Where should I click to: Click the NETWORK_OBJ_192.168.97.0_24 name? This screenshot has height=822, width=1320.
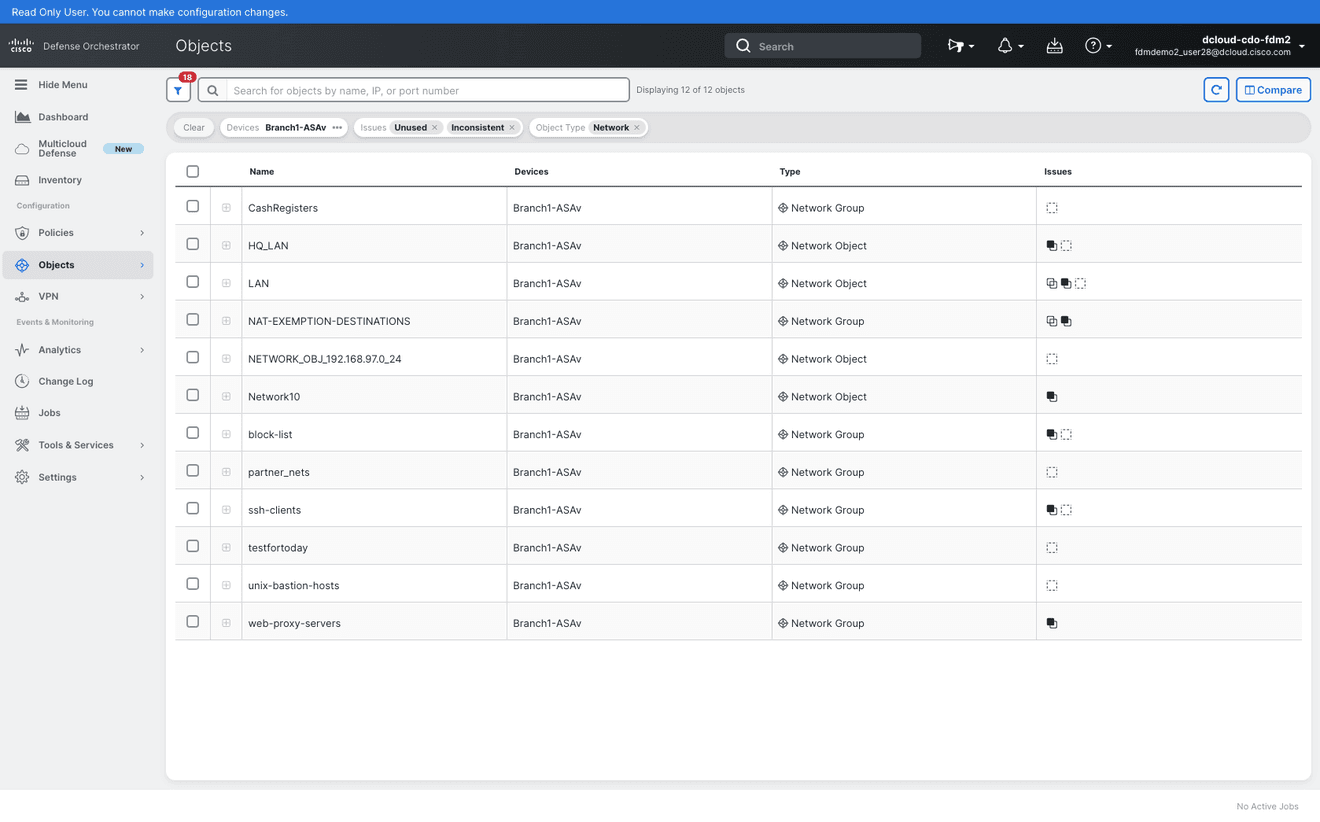point(325,359)
